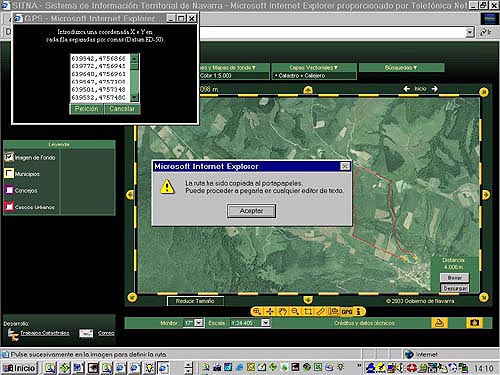Screen dimensions: 500x375
Task: Click Aceptar in the alert dialog
Action: pyautogui.click(x=251, y=211)
